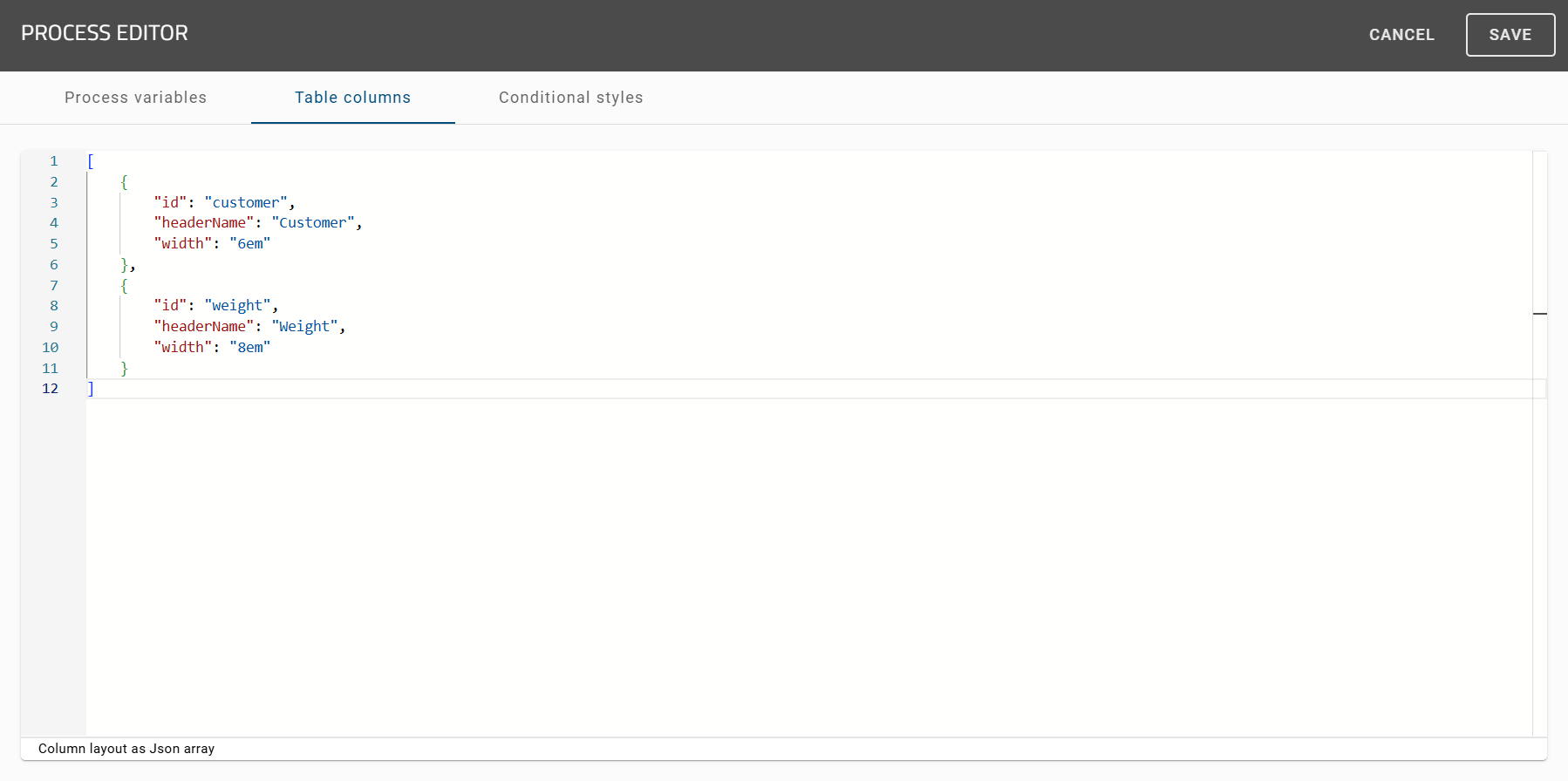
Task: Click the PROCESS EDITOR title
Action: coord(105,33)
